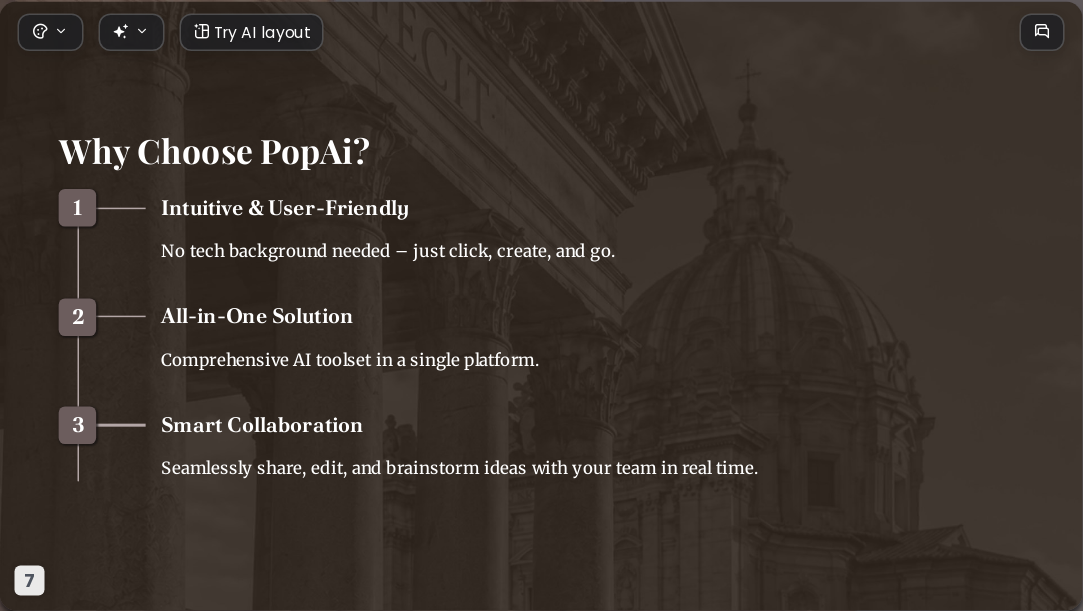Select the slide number 7 badge
This screenshot has width=1083, height=611.
coord(29,580)
